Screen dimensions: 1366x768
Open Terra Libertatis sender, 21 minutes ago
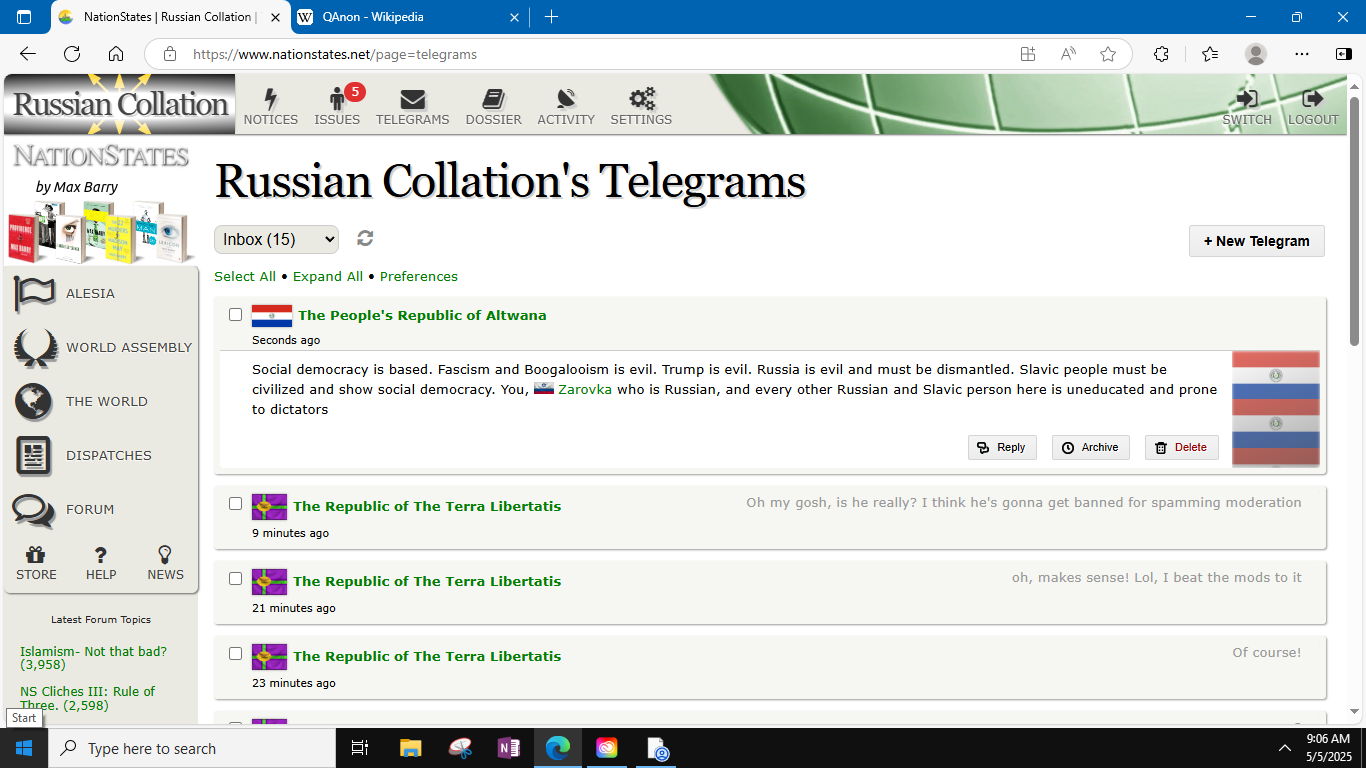point(427,581)
